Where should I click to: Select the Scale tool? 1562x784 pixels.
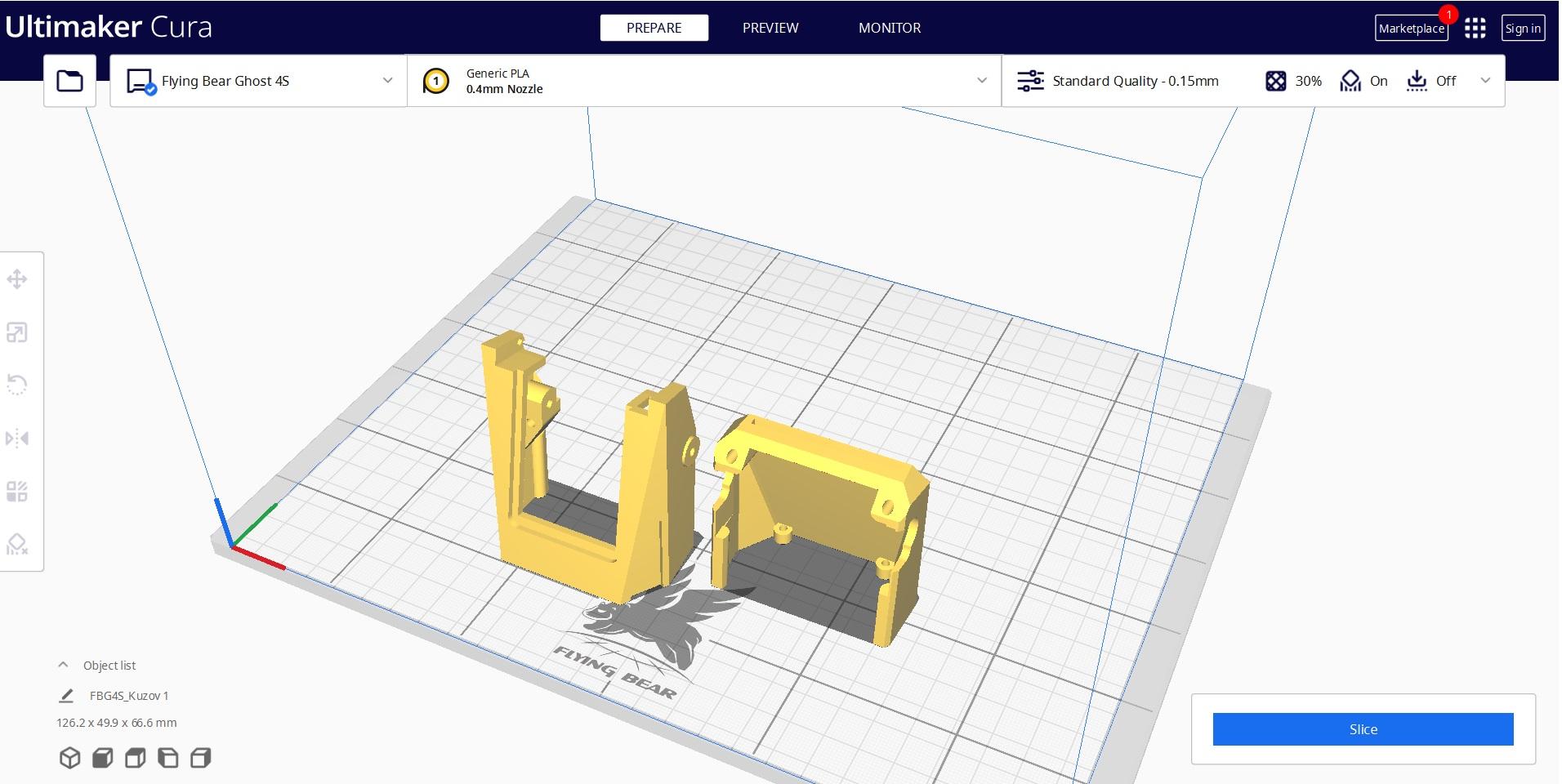(17, 332)
